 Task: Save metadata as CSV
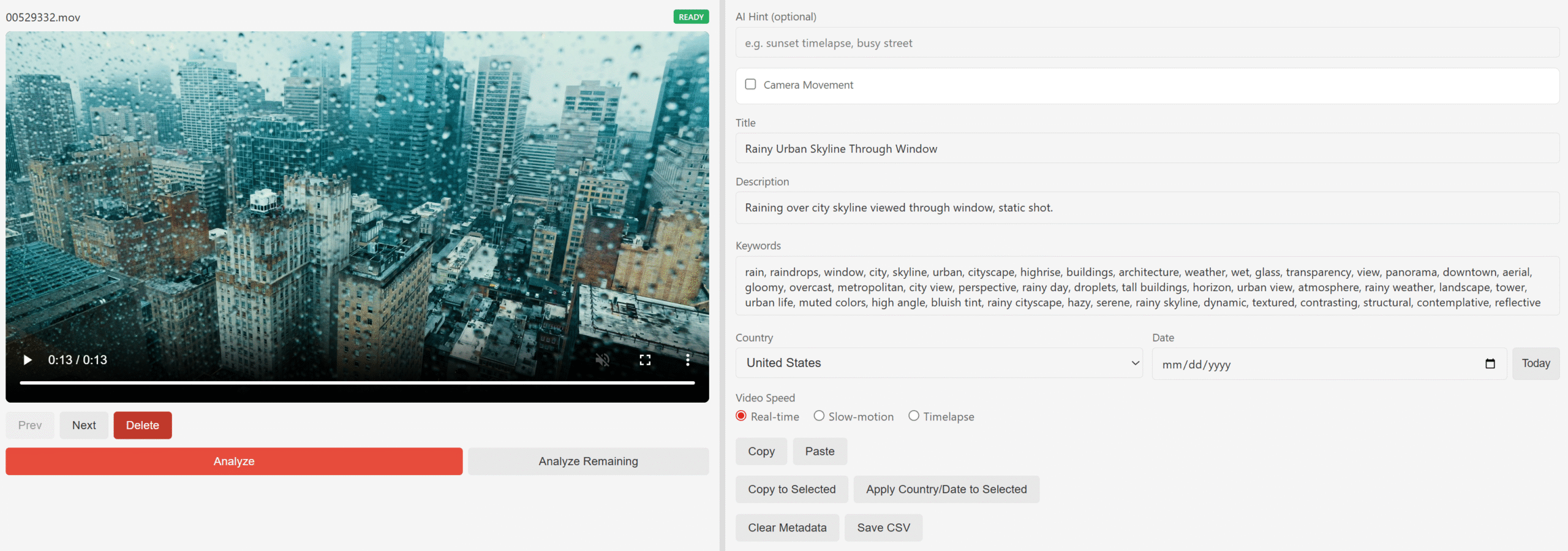point(883,528)
